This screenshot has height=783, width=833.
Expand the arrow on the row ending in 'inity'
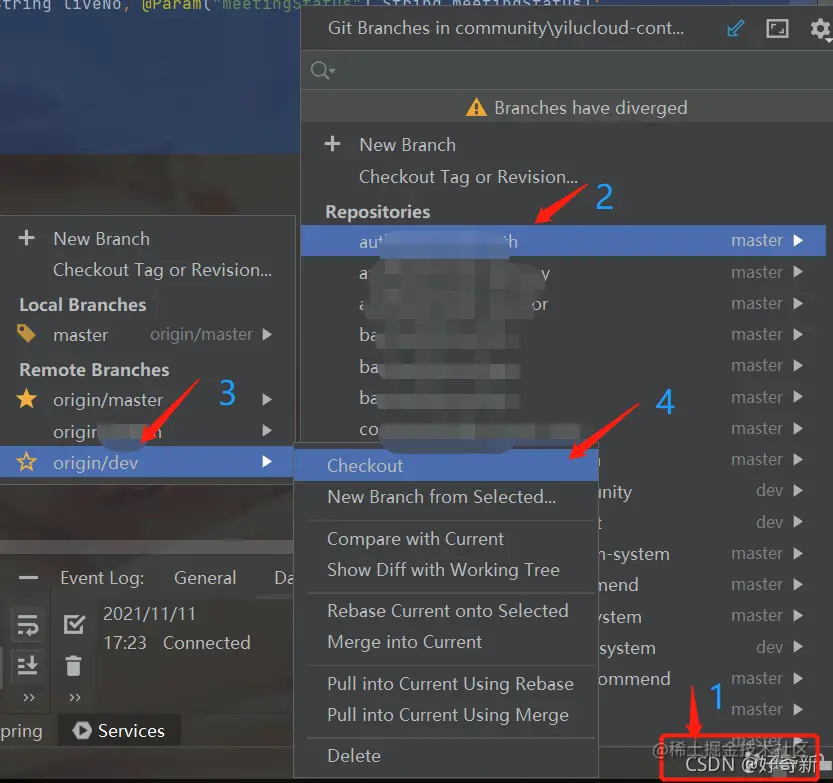click(797, 490)
